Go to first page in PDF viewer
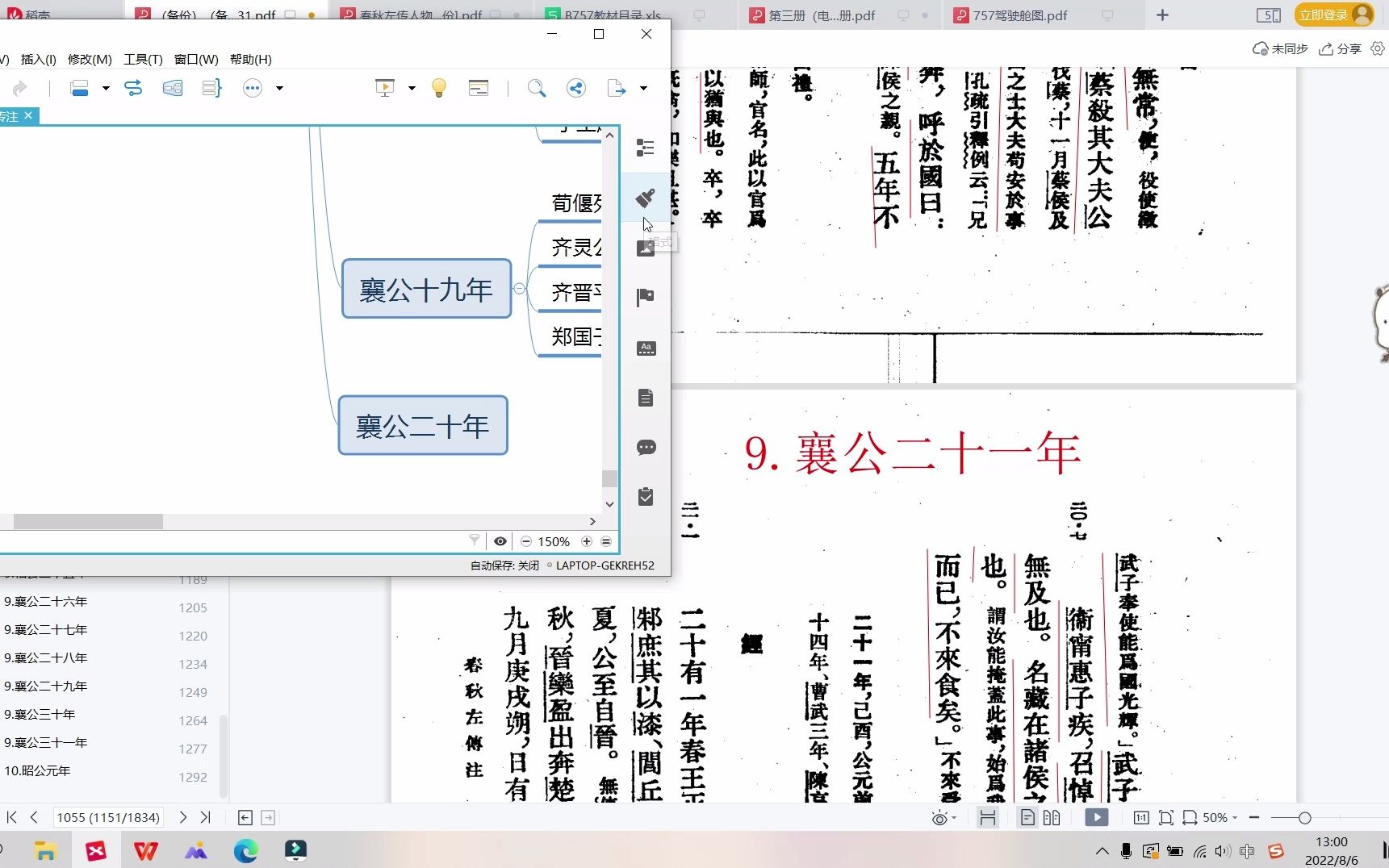This screenshot has height=868, width=1389. tap(11, 817)
